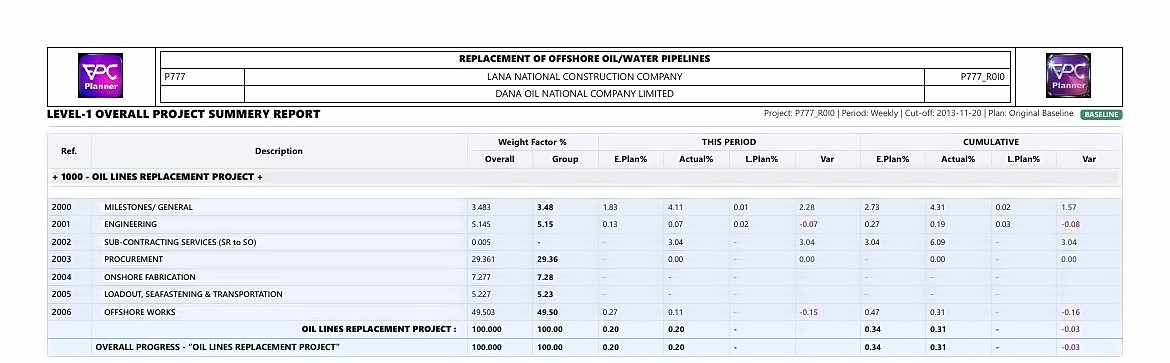
Task: Select 'SUB-CONTRACTING SERVICES (SR to SO)' row
Action: [180, 242]
